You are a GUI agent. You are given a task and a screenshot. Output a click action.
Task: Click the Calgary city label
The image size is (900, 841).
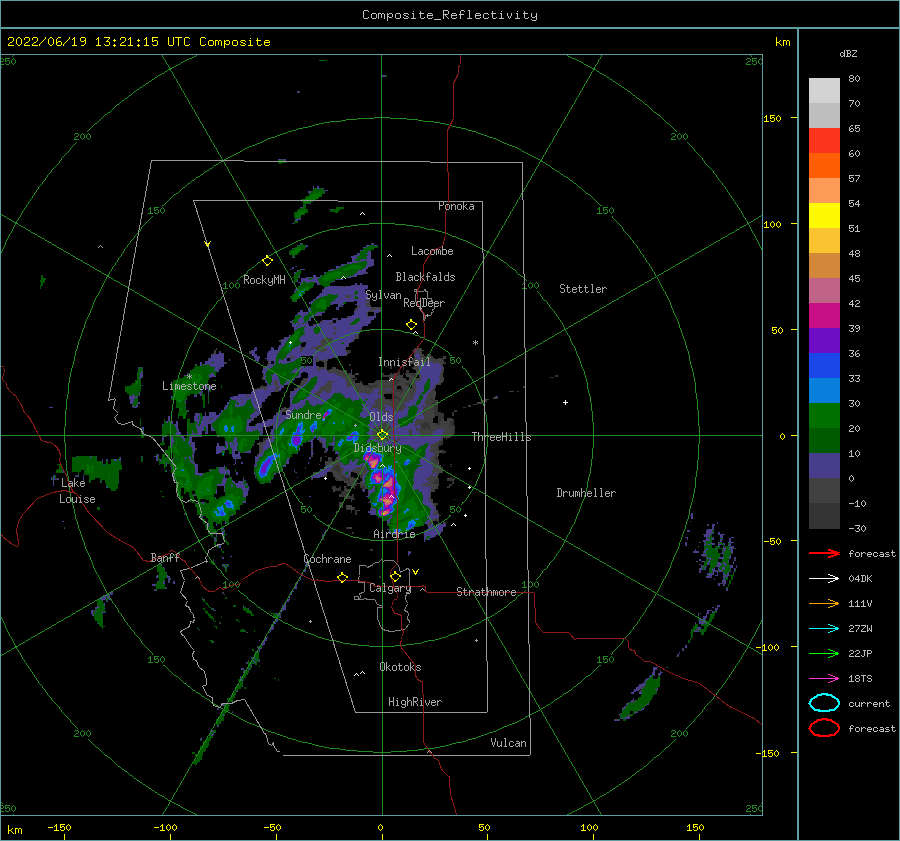tap(390, 588)
